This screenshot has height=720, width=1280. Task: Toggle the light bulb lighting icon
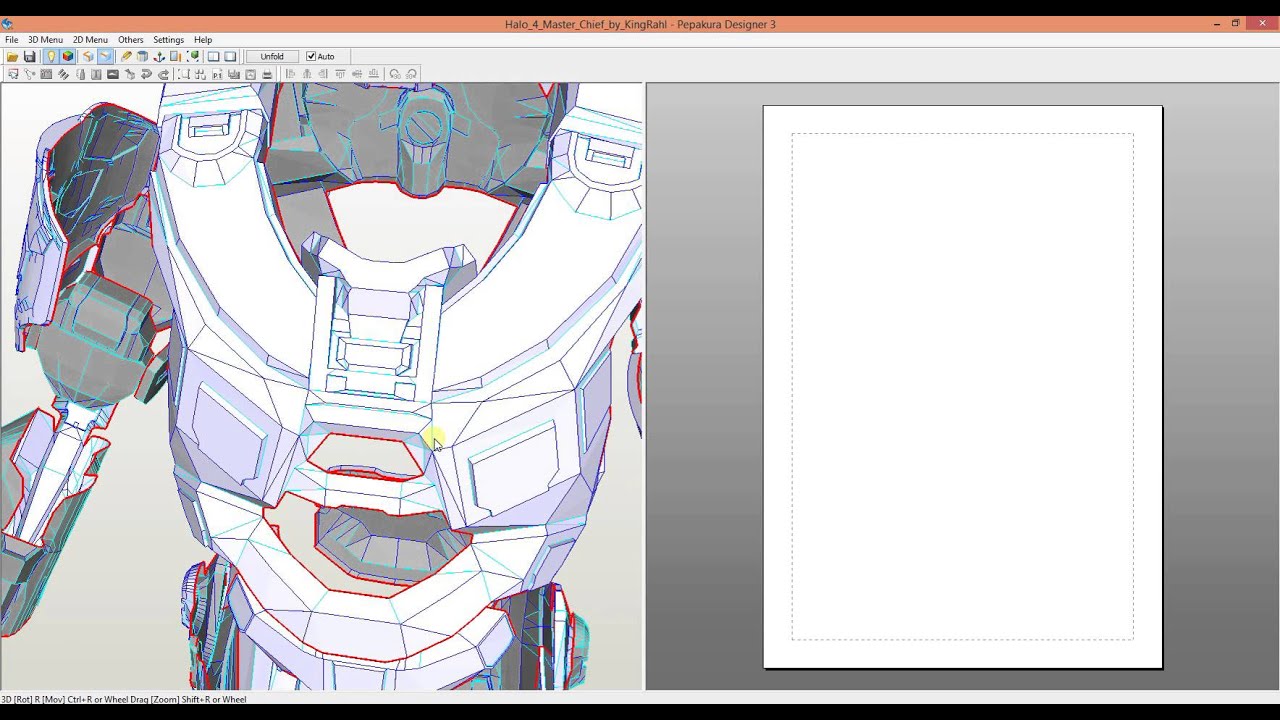click(50, 57)
